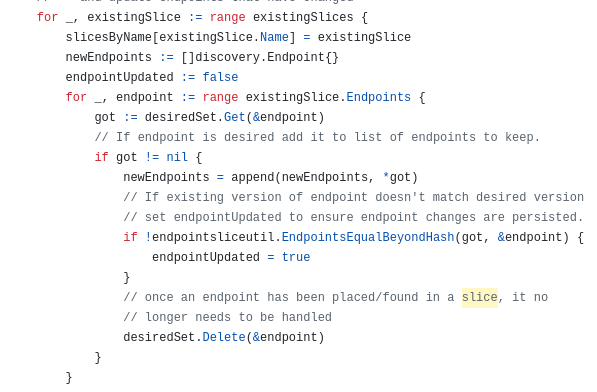The image size is (597, 392).
Task: Click "slicesByName" variable at line start
Action: click(x=109, y=37)
